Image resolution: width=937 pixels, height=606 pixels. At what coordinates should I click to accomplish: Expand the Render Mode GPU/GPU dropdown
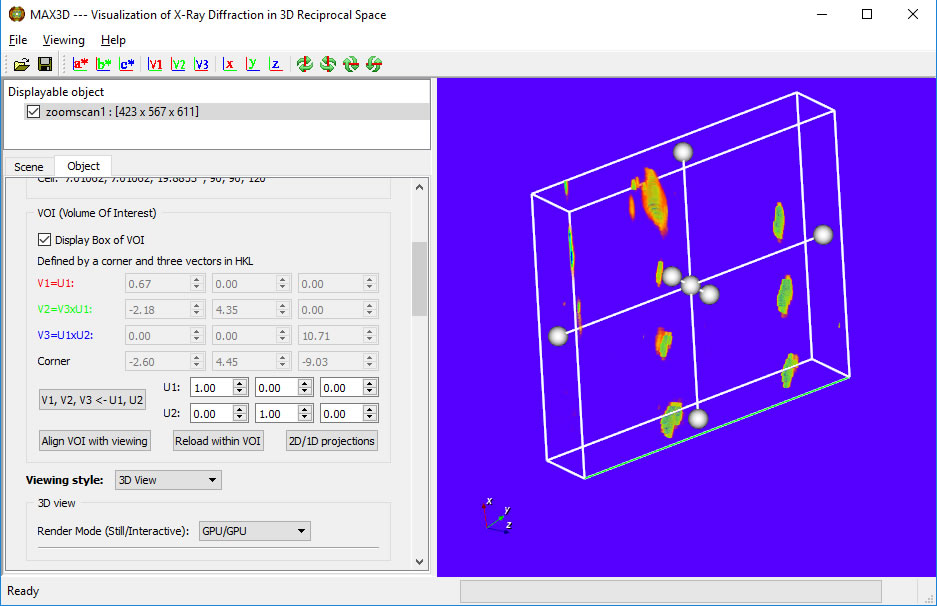tap(255, 531)
